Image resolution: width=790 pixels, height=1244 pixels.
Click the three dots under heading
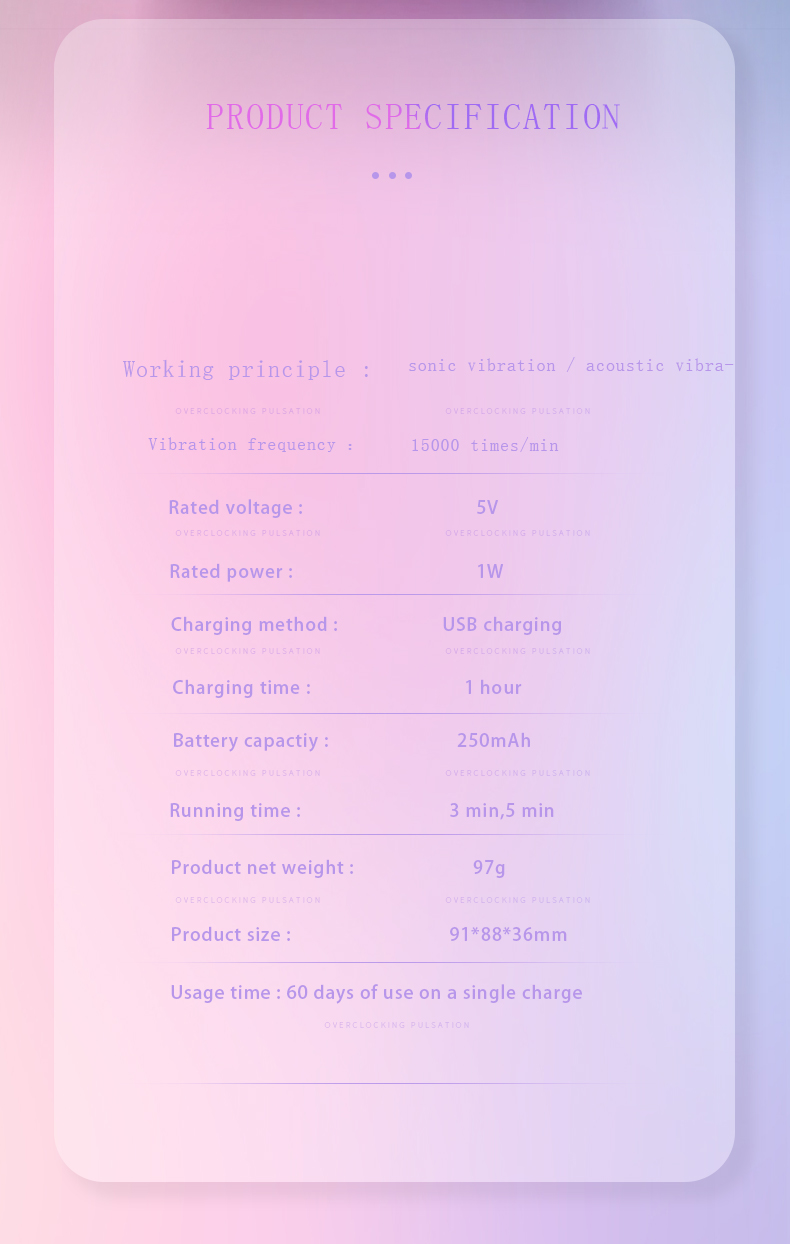point(392,175)
